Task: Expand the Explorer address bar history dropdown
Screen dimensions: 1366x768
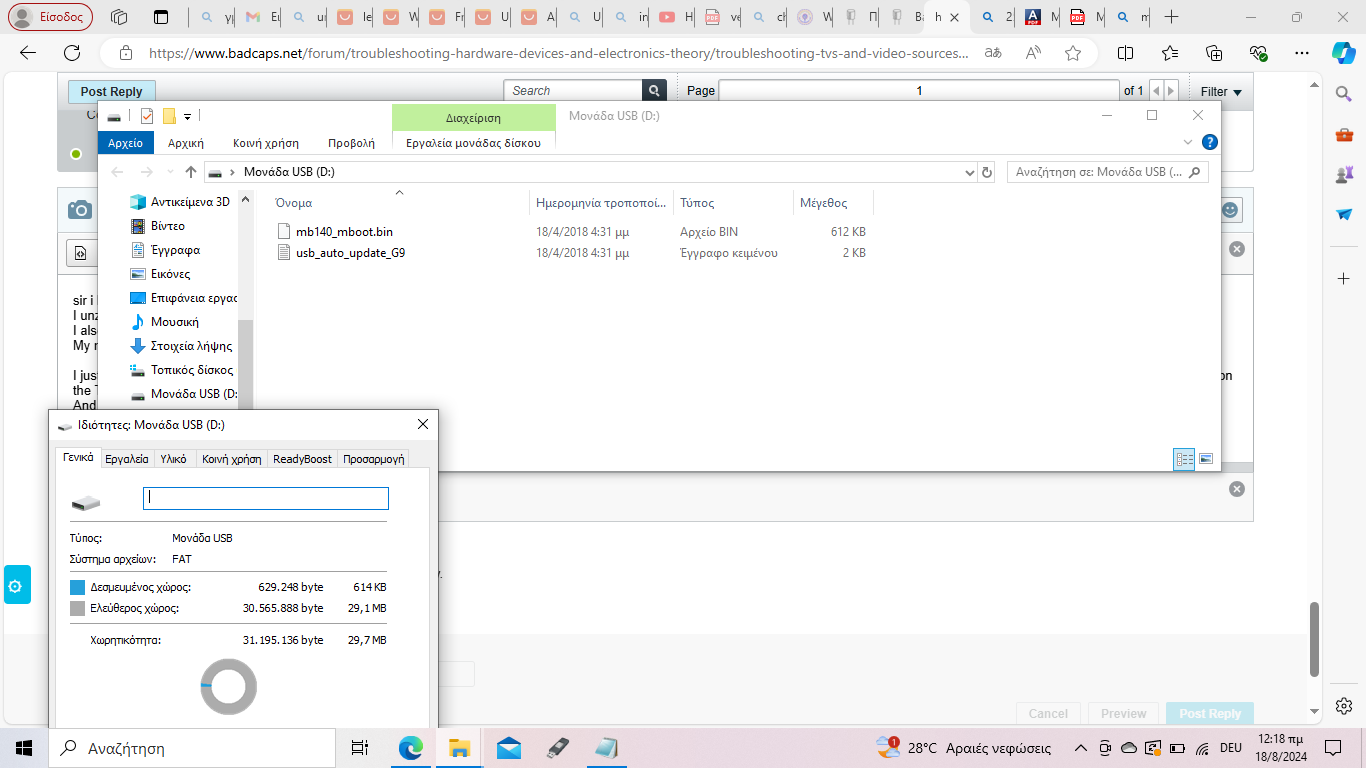Action: 968,172
